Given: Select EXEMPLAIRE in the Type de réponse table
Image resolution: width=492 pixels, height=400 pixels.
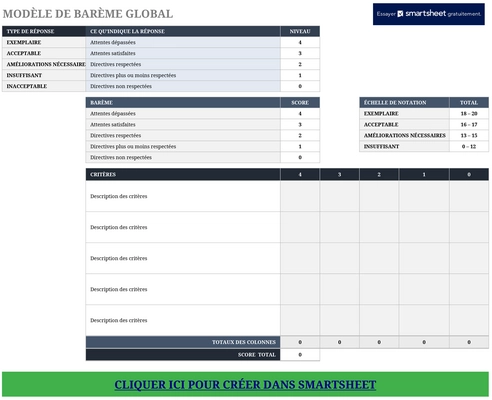Looking at the screenshot, I should coord(44,42).
